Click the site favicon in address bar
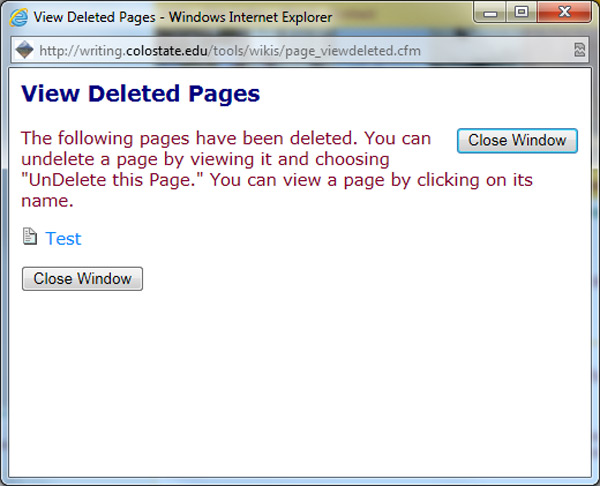The image size is (600, 486). tap(24, 50)
